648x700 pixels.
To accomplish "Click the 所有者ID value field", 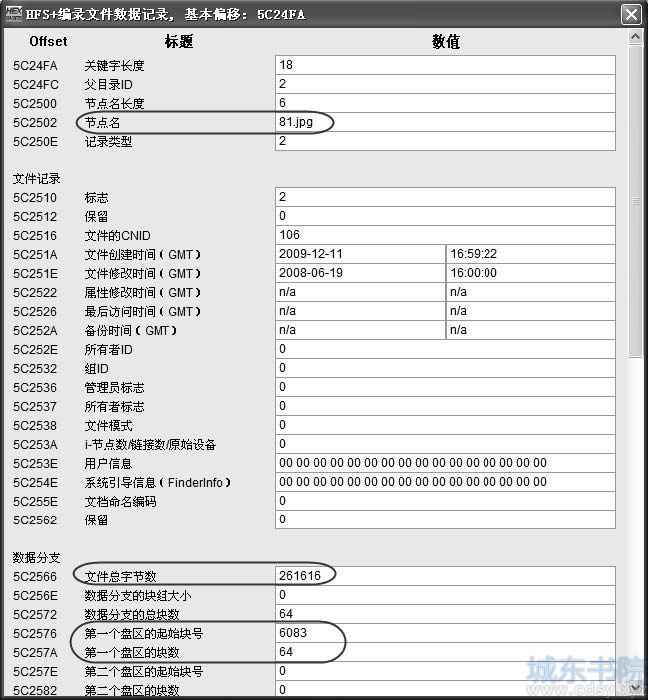I will 445,349.
